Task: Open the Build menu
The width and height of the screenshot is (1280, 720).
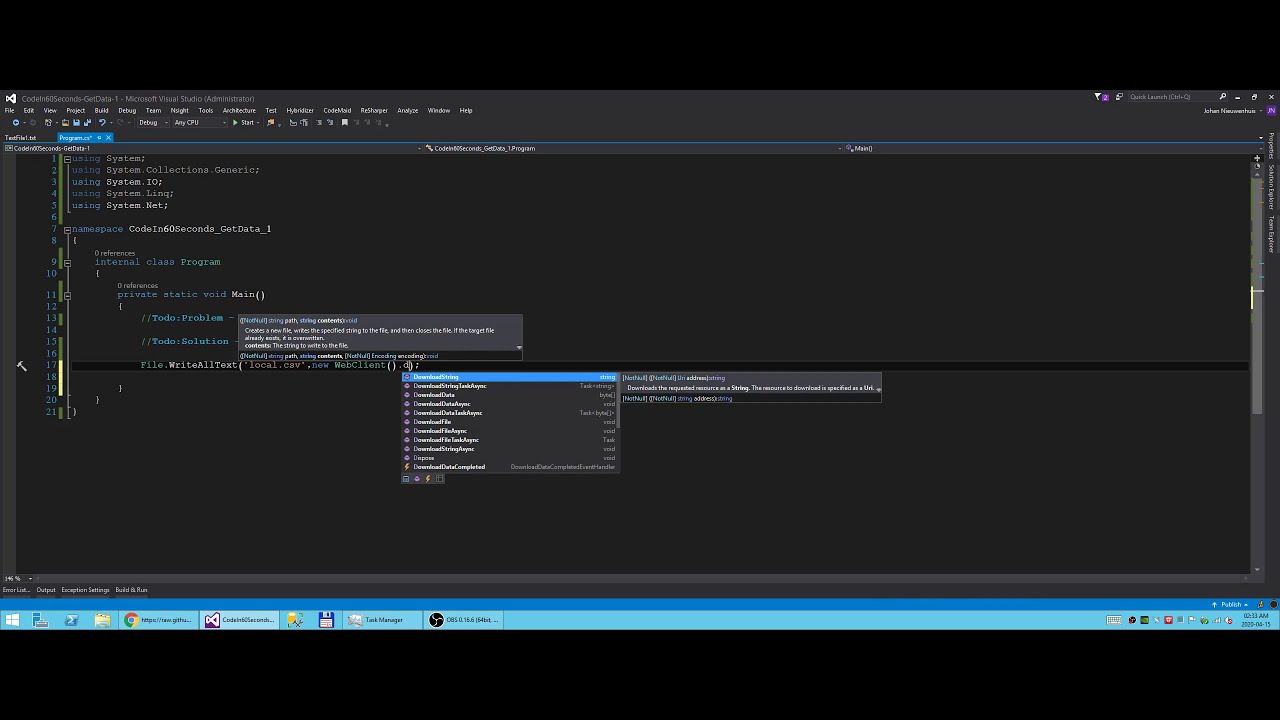Action: click(x=101, y=110)
